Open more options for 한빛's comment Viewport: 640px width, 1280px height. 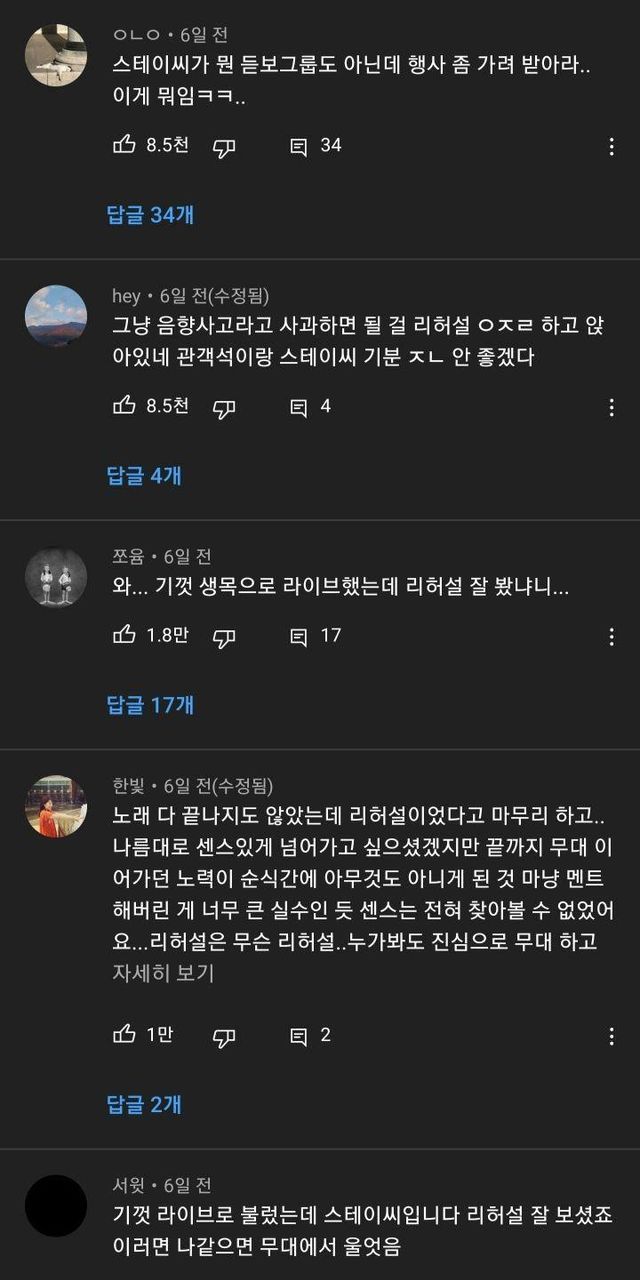[611, 1037]
